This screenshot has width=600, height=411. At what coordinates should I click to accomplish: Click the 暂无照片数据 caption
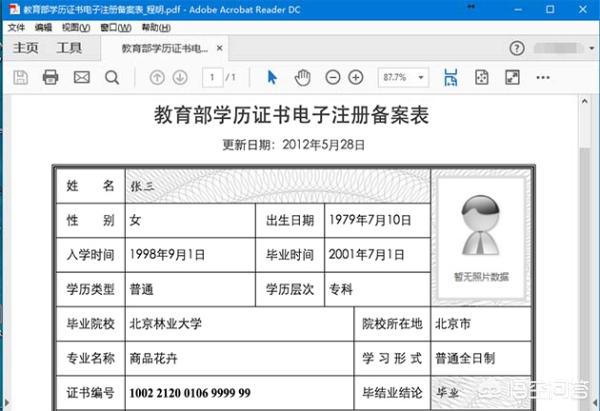[x=481, y=277]
